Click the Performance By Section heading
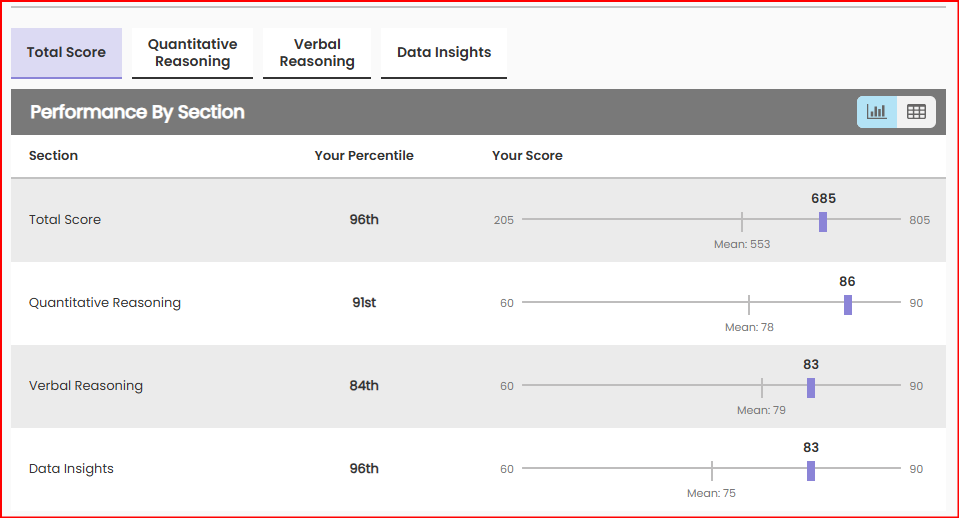The height and width of the screenshot is (518, 959). pos(137,112)
